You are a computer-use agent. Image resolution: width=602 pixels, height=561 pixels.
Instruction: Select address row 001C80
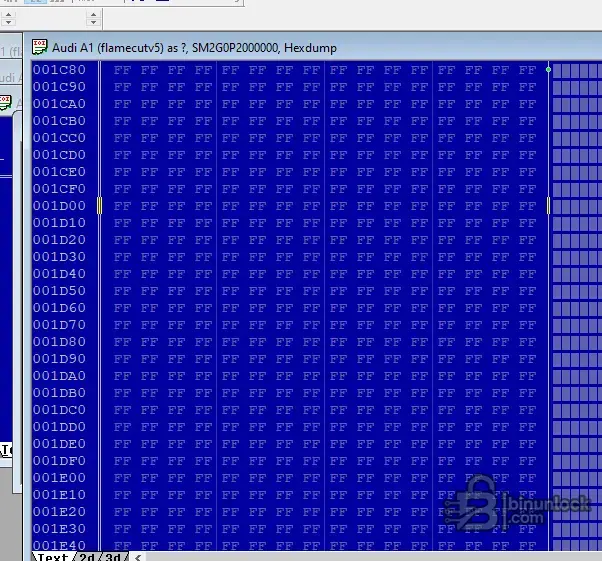pyautogui.click(x=59, y=70)
